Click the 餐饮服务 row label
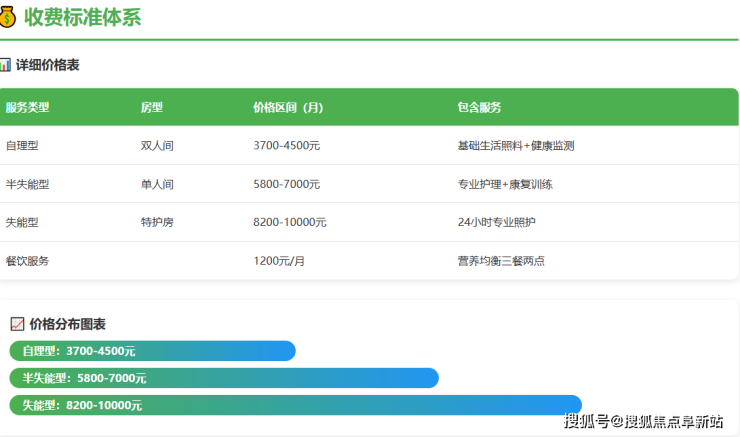The image size is (740, 437). [x=27, y=261]
